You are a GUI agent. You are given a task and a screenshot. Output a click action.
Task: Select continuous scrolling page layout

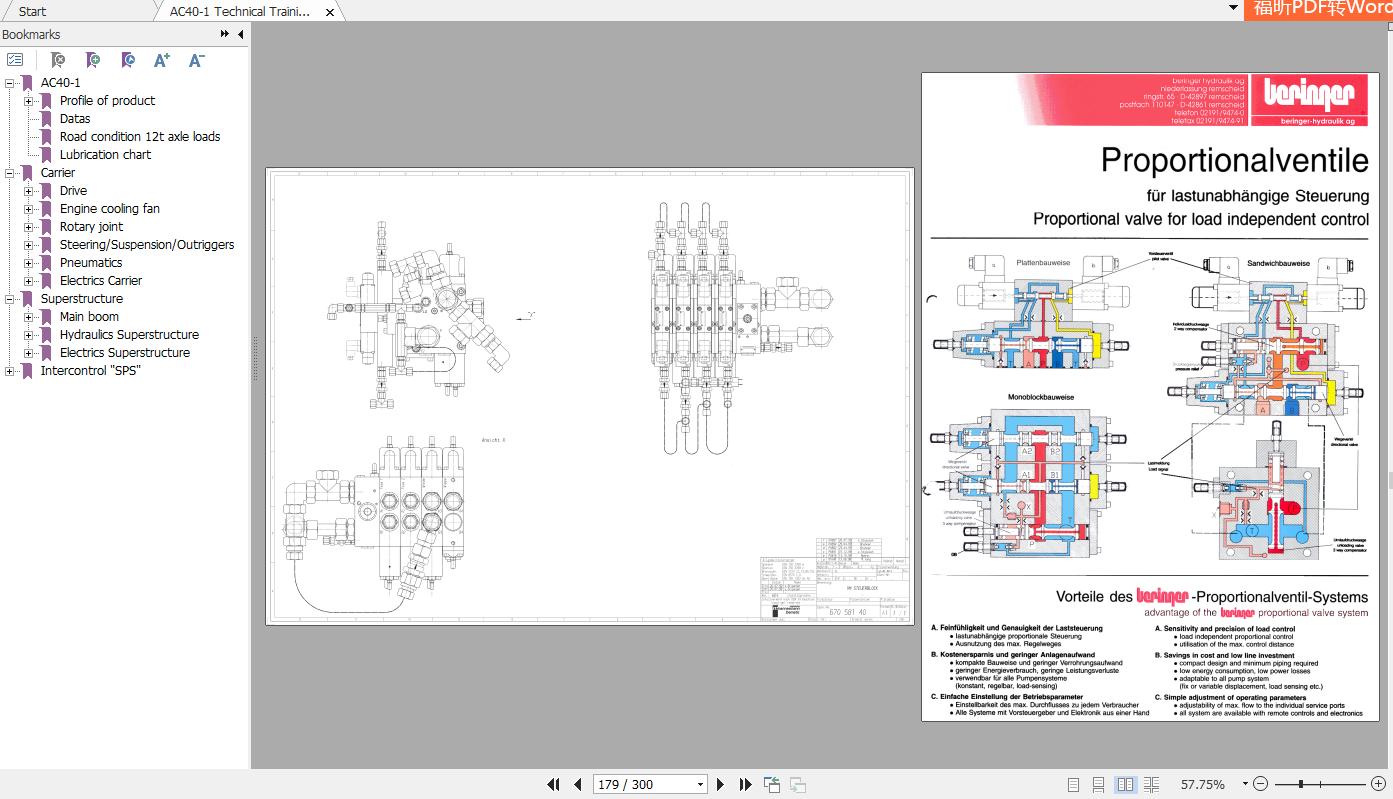1098,784
